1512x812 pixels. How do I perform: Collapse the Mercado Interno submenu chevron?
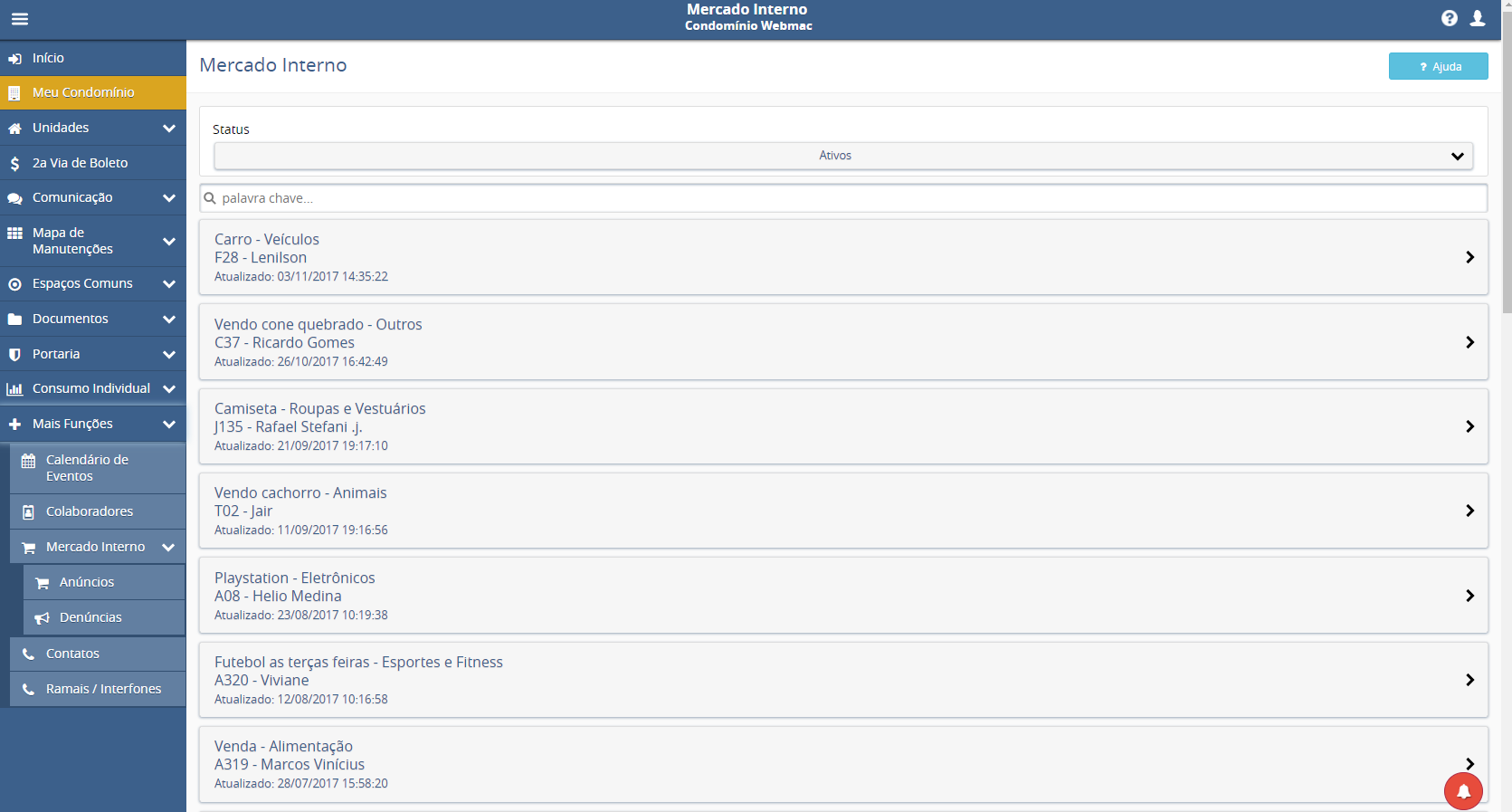point(168,548)
